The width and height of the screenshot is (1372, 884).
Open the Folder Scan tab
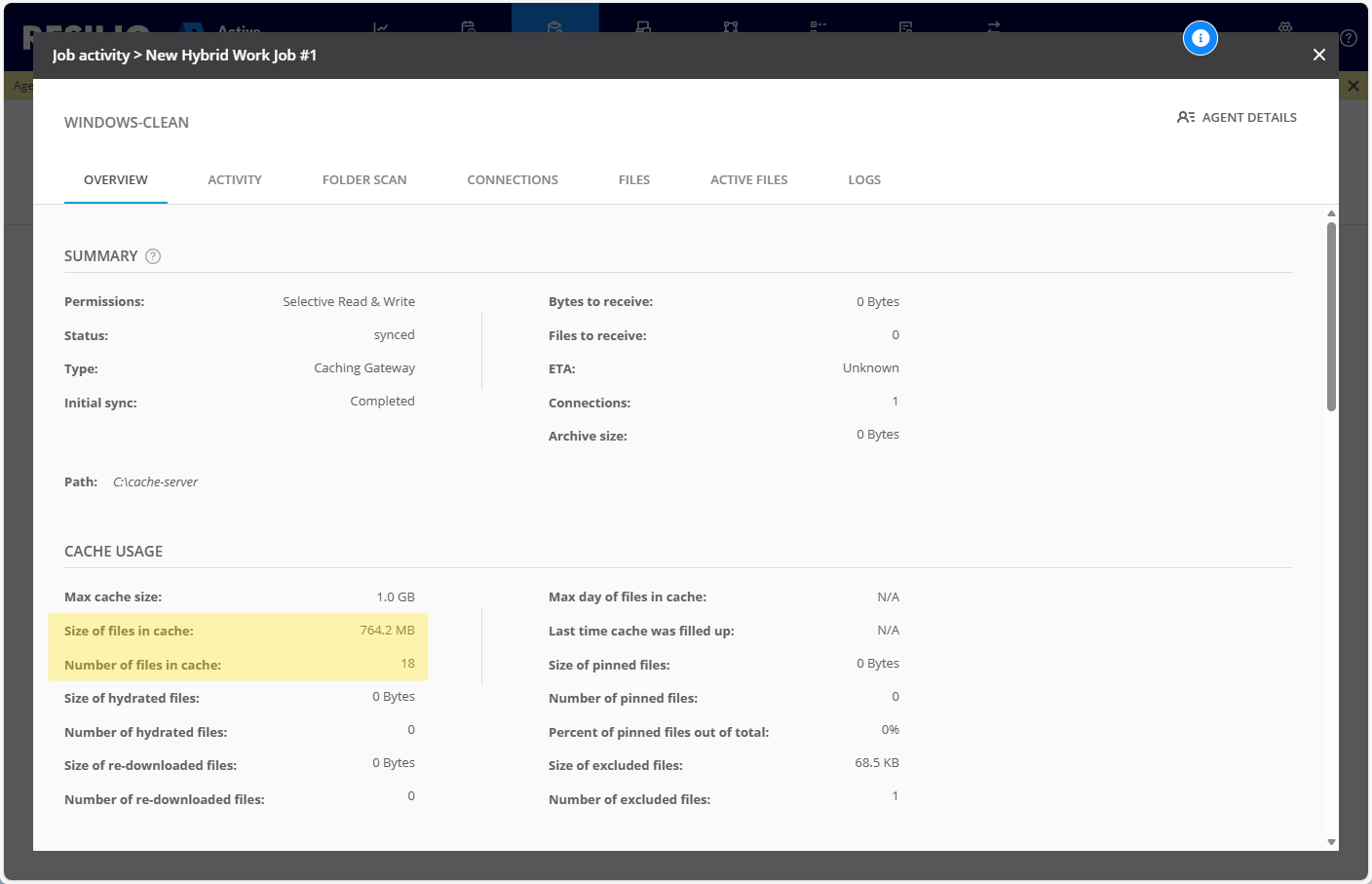pyautogui.click(x=364, y=180)
